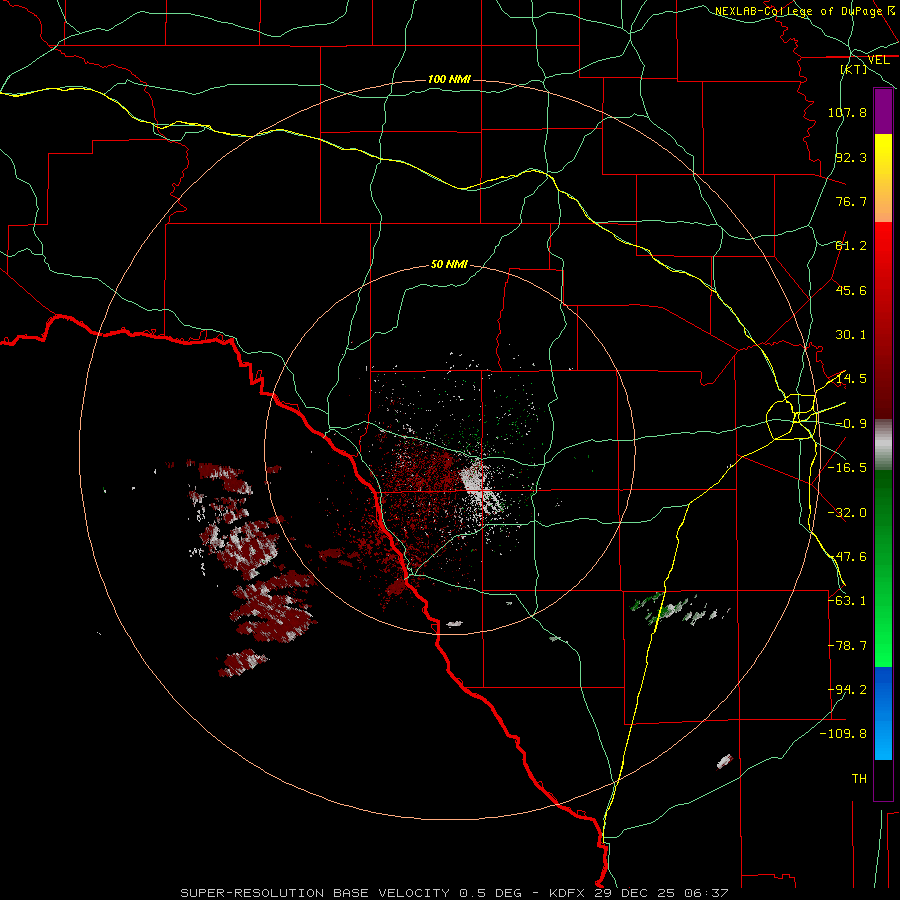This screenshot has height=900, width=900.
Task: Click the TH label below the scale
Action: [859, 779]
